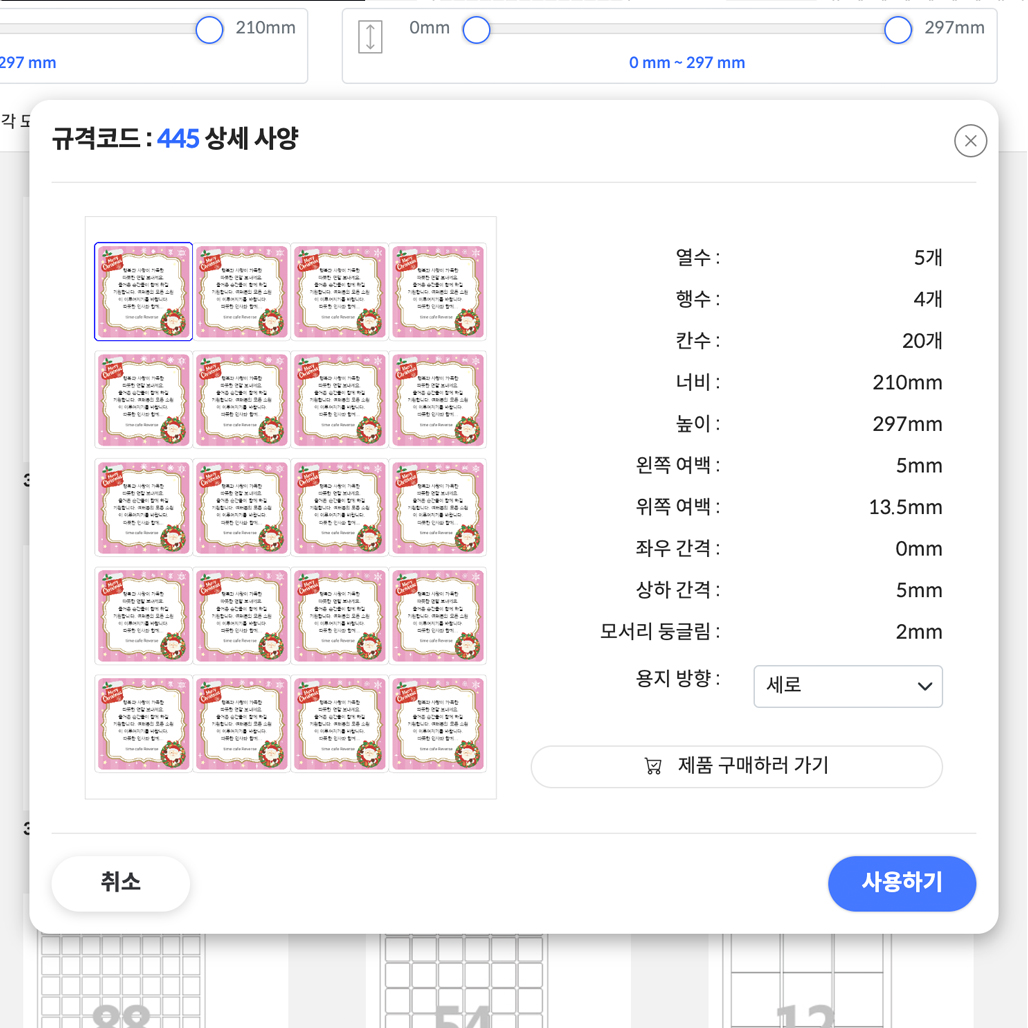Select the highlighted first label in preview

[144, 292]
